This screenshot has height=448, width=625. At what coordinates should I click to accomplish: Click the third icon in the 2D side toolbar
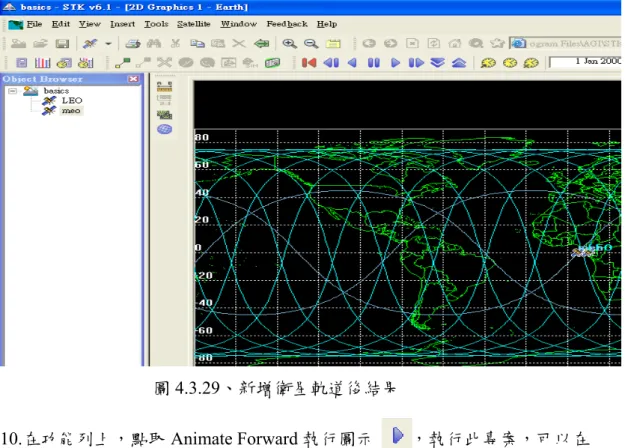(x=164, y=115)
